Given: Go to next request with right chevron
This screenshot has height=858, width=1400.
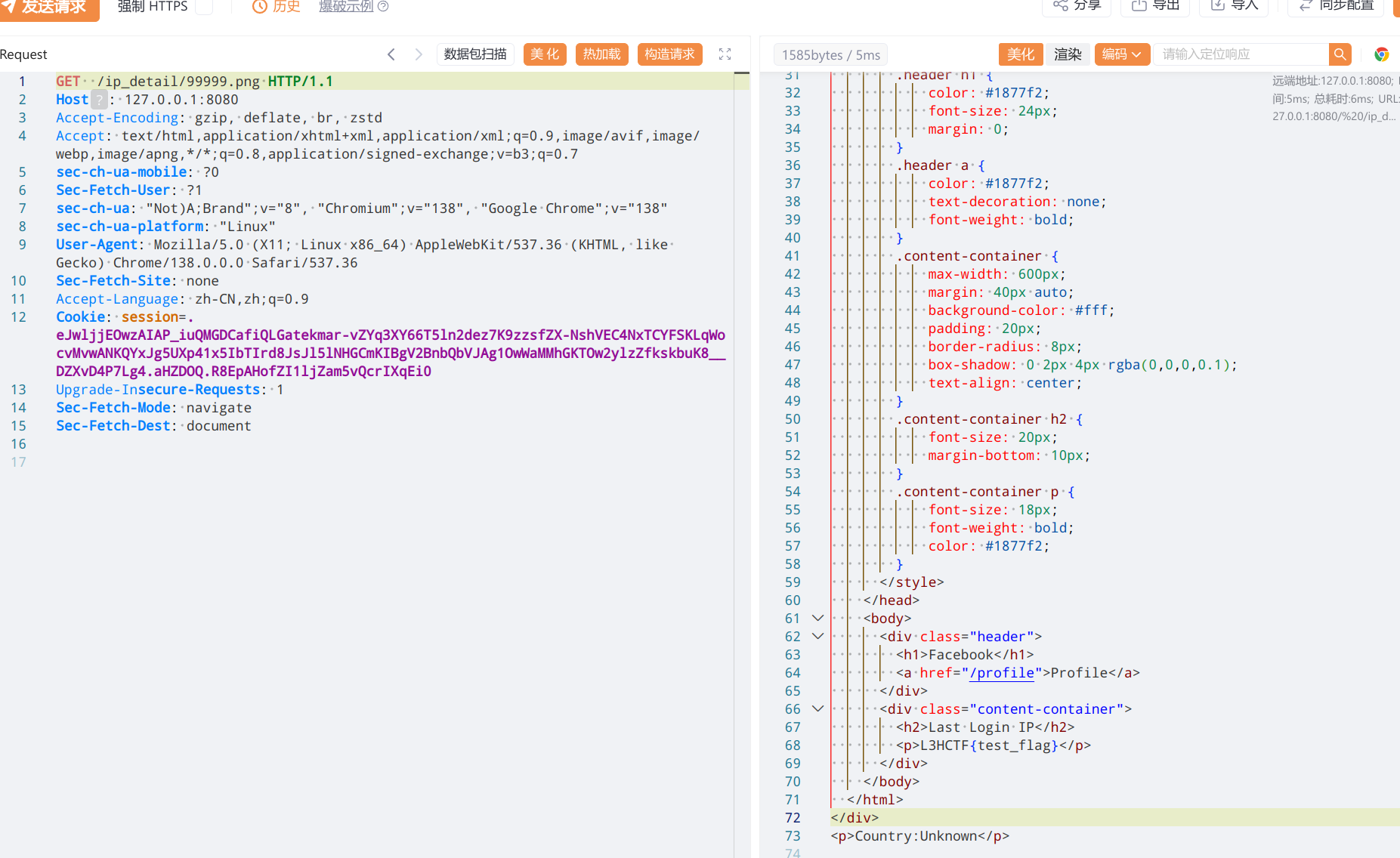Looking at the screenshot, I should pyautogui.click(x=419, y=54).
